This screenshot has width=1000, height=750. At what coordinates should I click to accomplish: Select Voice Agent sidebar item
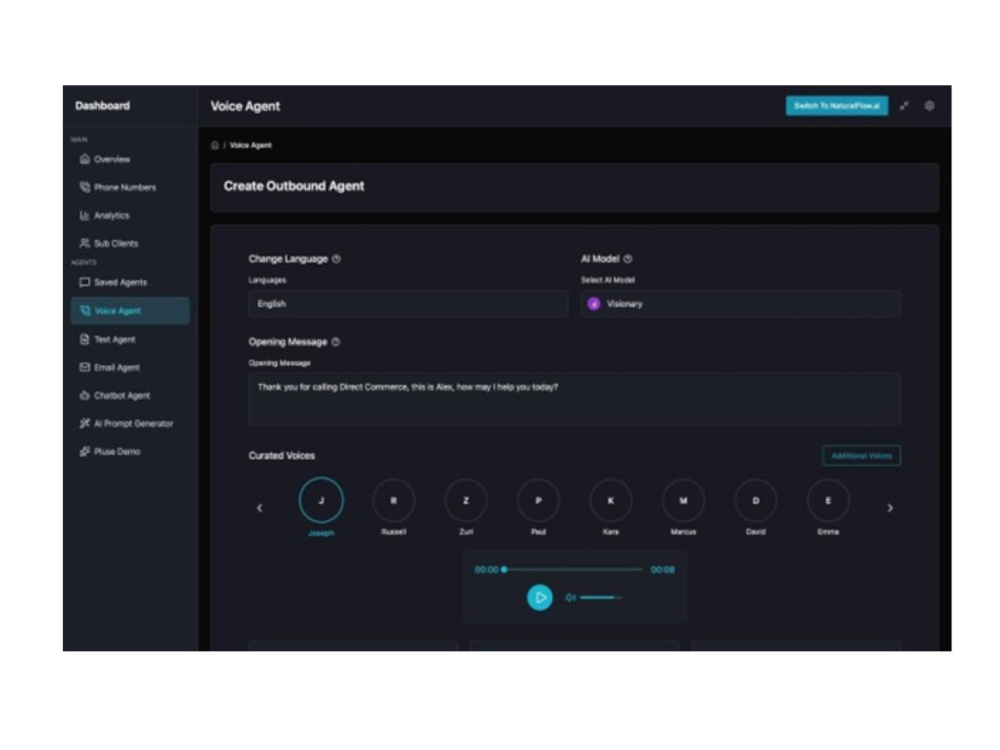point(130,311)
